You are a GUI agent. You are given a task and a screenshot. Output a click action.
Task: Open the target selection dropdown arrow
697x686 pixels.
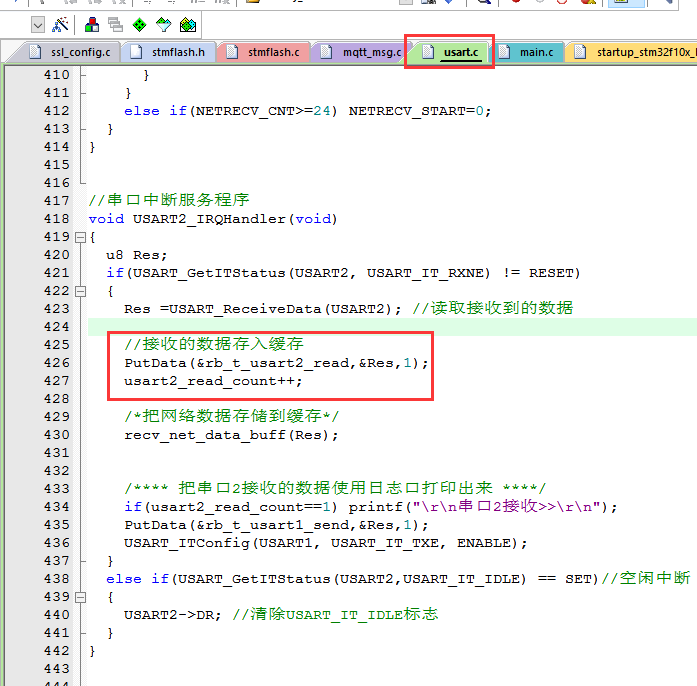click(x=38, y=25)
